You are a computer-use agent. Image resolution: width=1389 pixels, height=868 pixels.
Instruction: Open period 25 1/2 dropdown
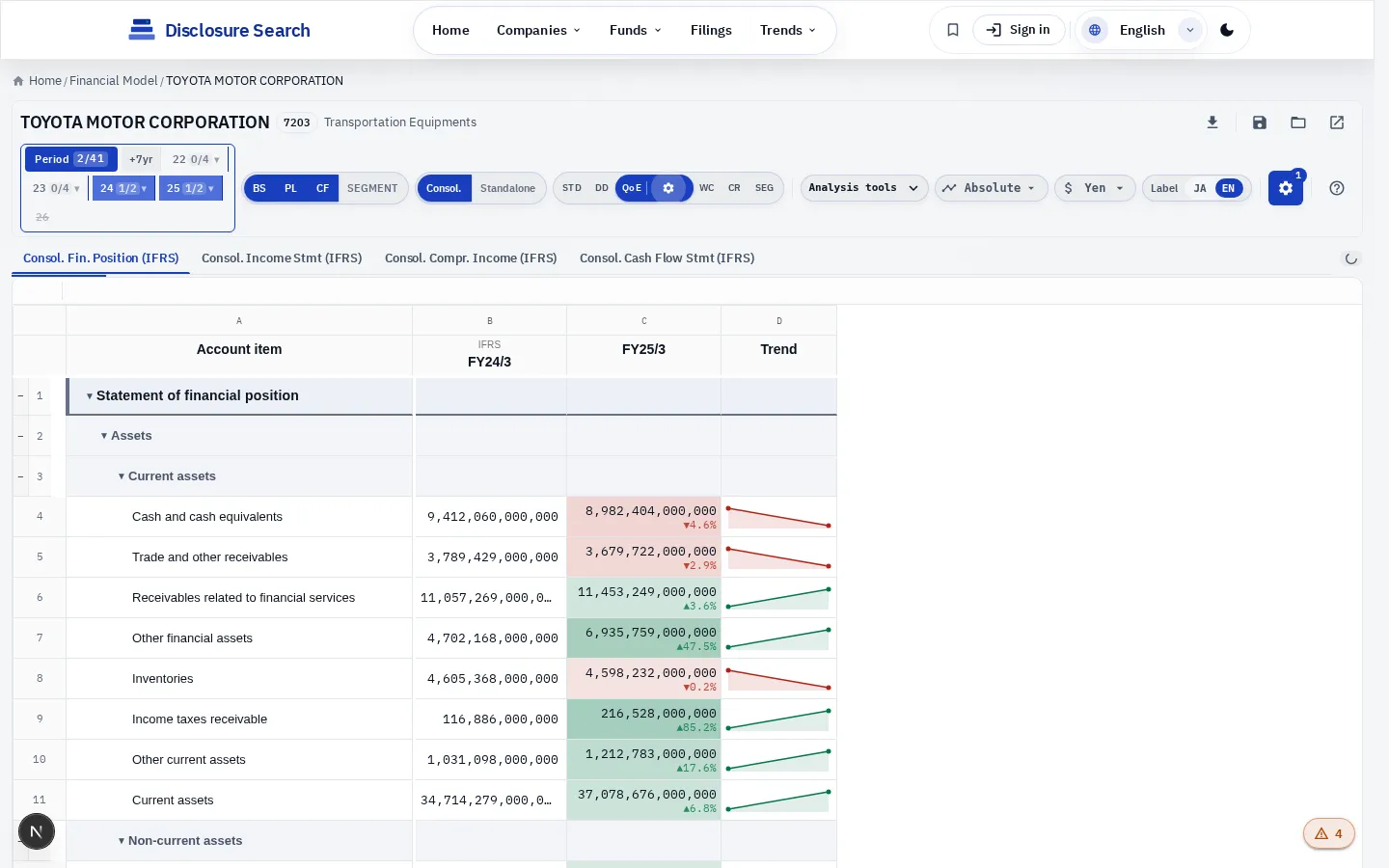tap(190, 188)
